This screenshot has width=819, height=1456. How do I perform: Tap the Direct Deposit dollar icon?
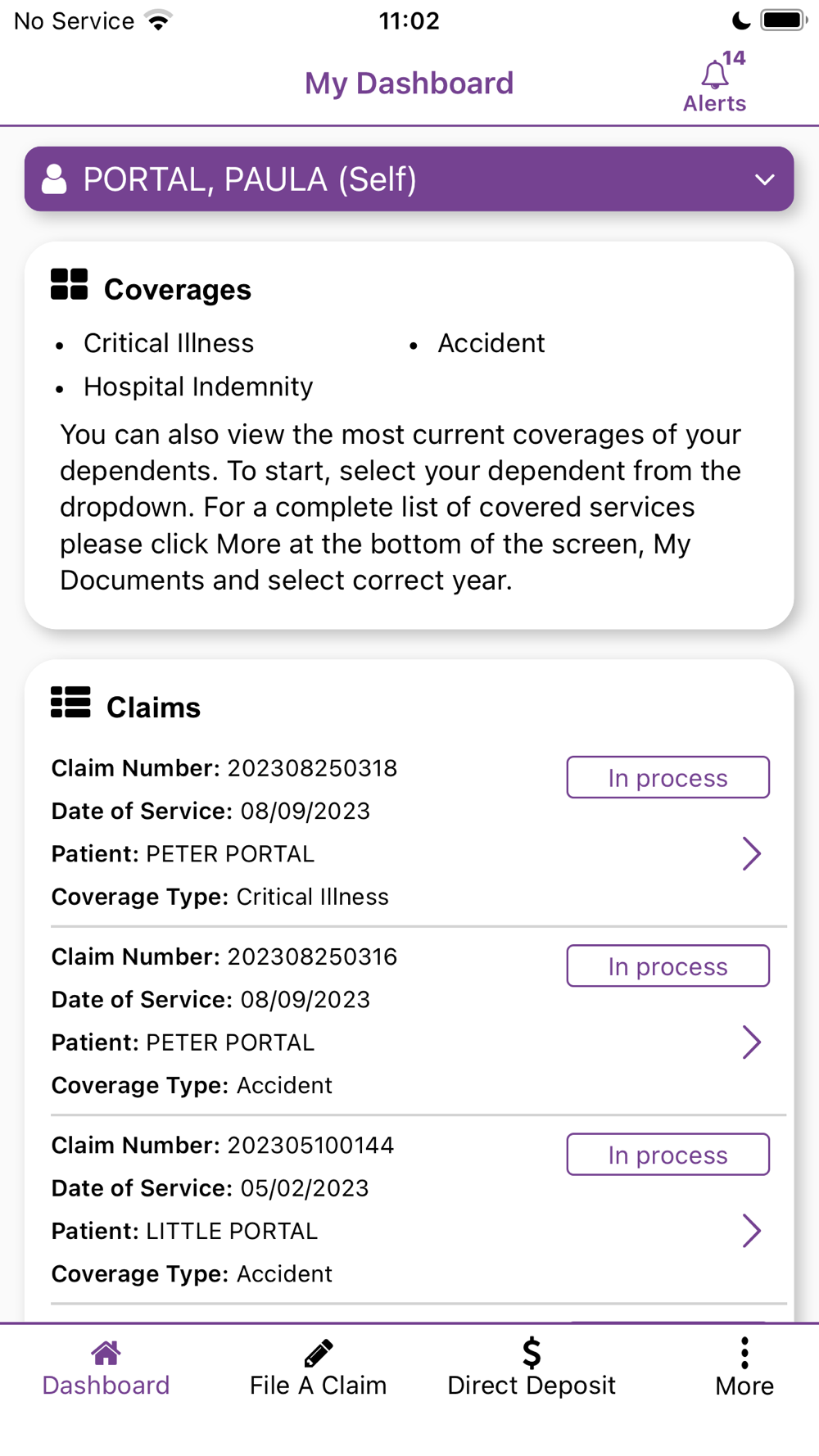tap(532, 1353)
